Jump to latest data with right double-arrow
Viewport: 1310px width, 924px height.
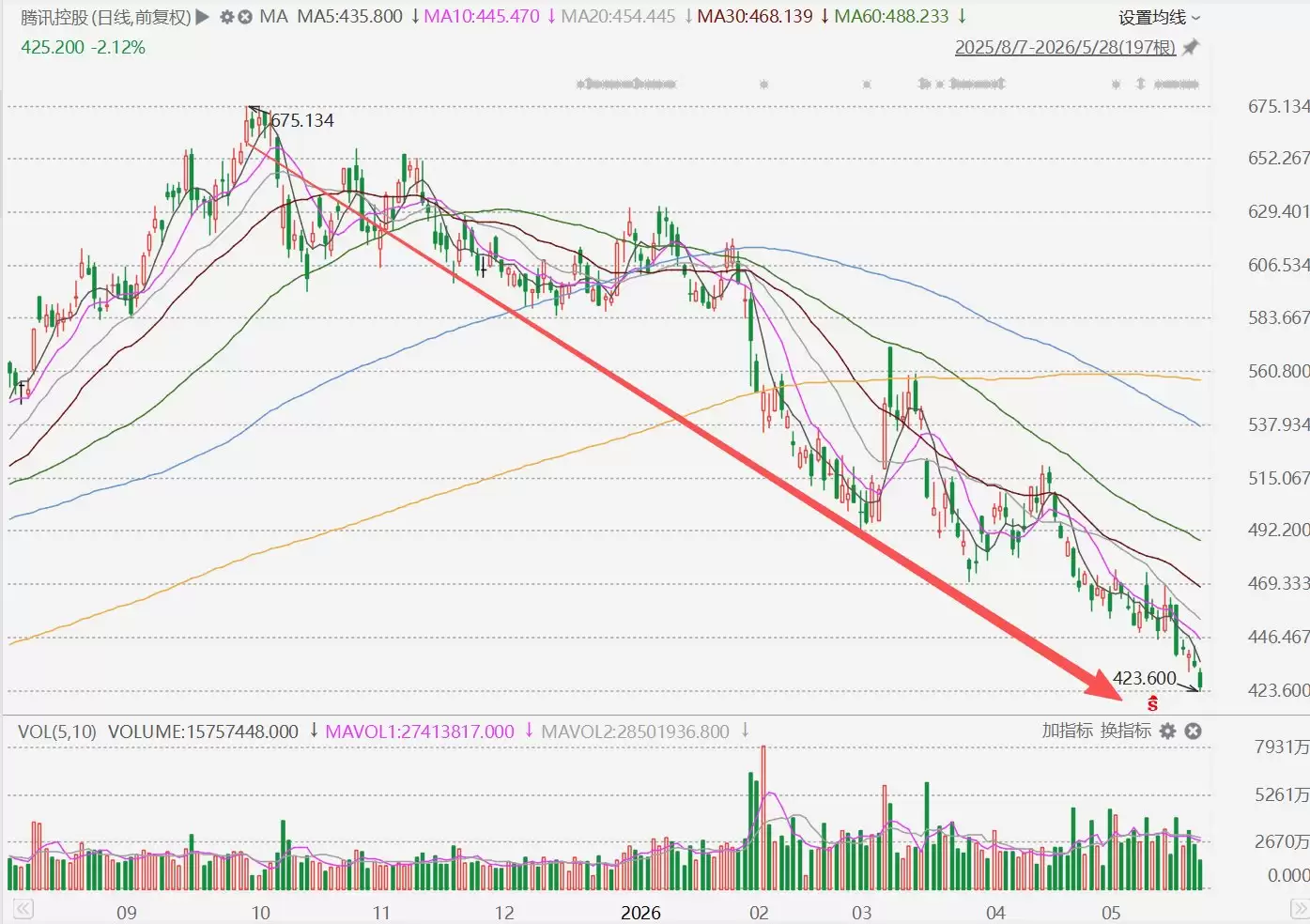pyautogui.click(x=1300, y=909)
